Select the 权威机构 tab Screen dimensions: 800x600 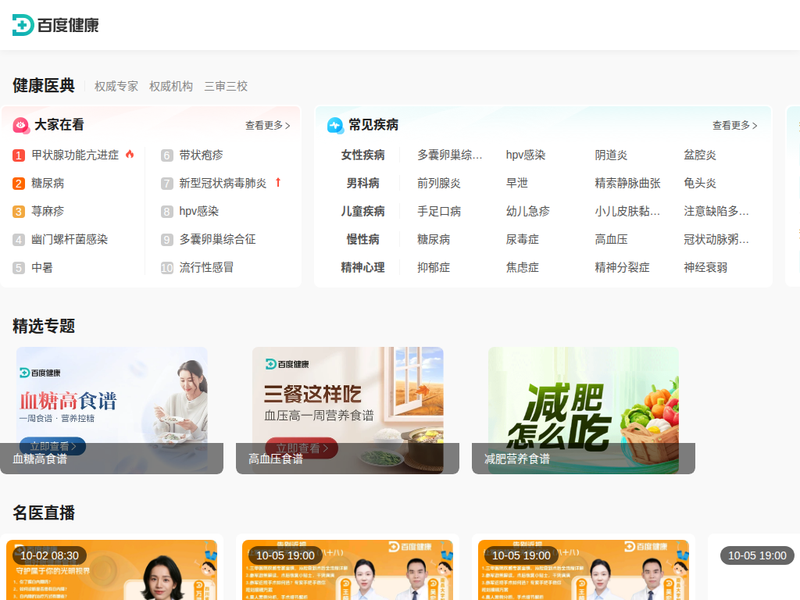pos(171,86)
